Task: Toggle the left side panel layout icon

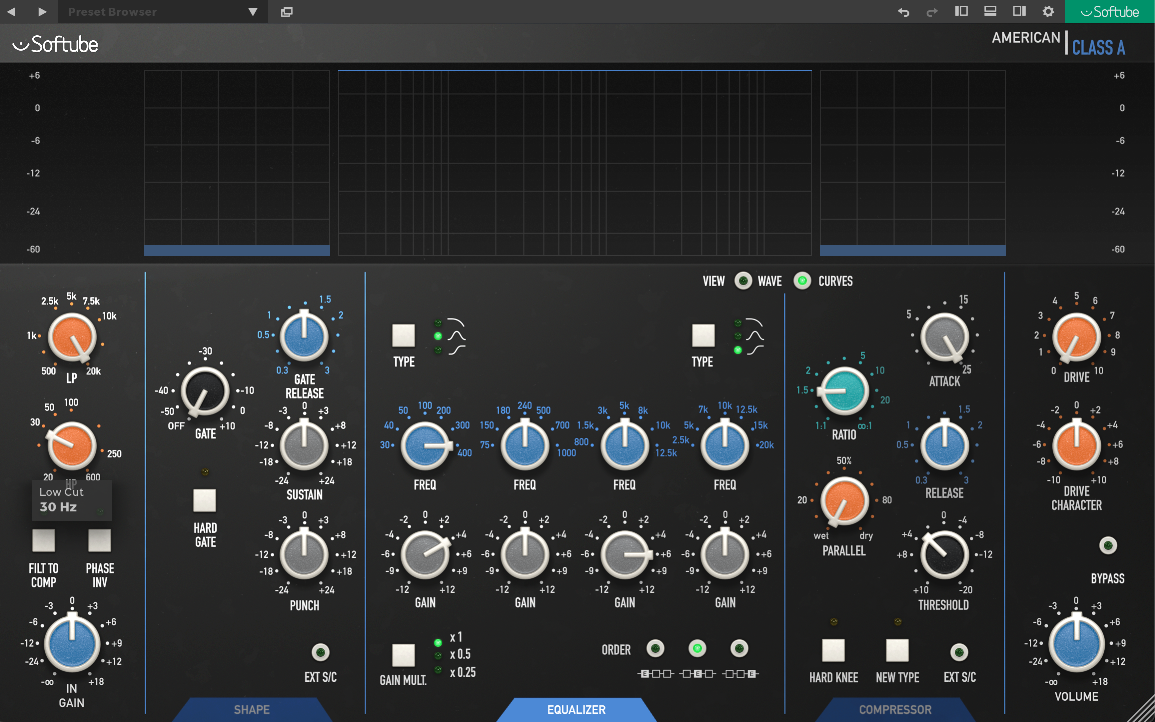Action: (961, 11)
